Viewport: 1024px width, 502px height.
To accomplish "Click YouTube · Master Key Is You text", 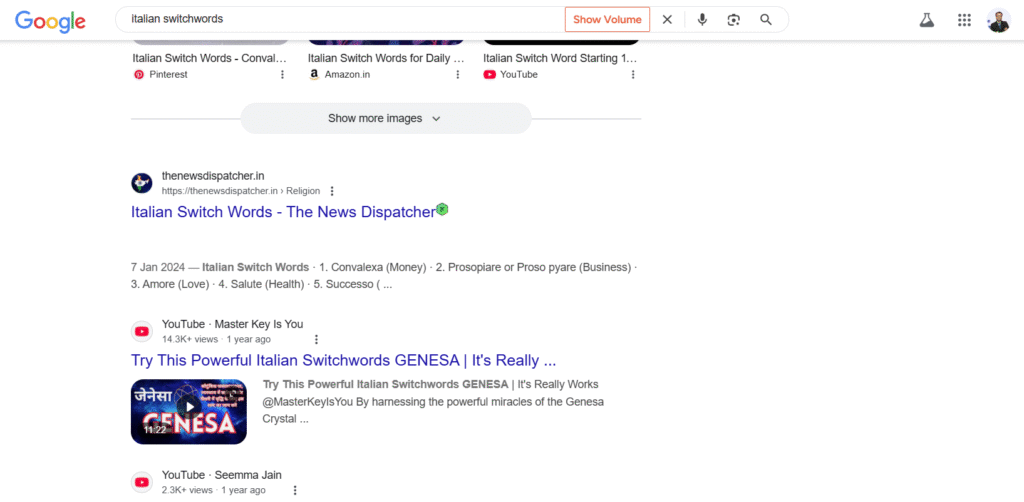I will 232,324.
